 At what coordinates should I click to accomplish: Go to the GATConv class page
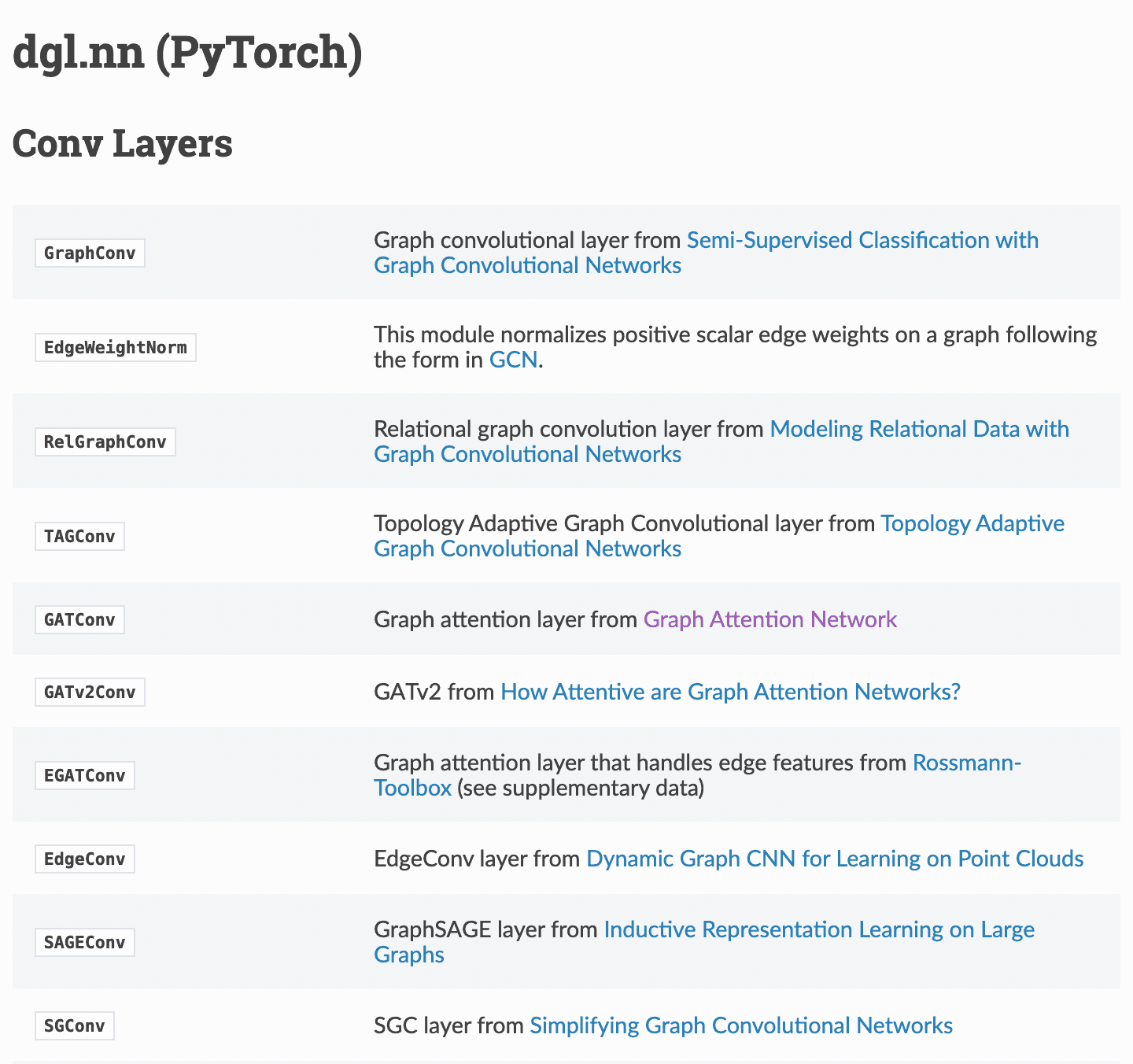pos(79,619)
